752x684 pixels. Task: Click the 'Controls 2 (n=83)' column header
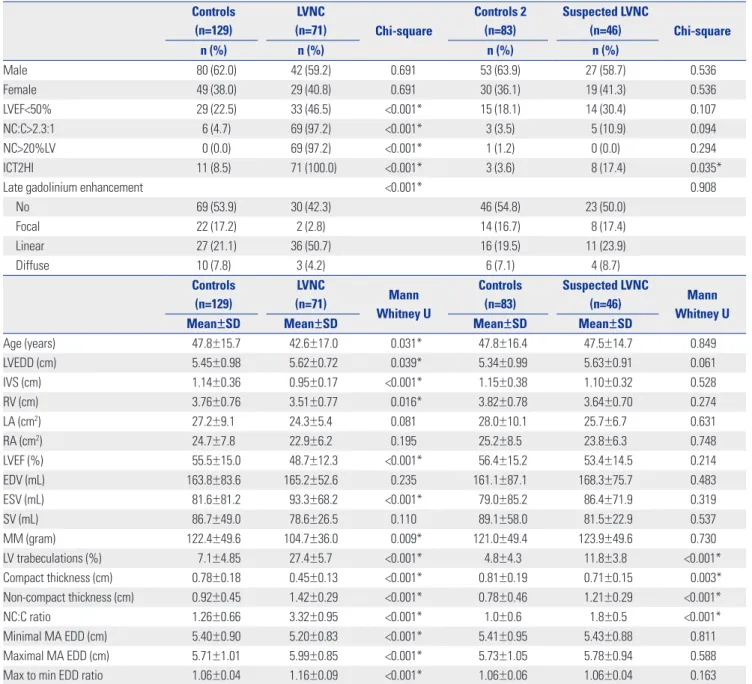tap(500, 21)
